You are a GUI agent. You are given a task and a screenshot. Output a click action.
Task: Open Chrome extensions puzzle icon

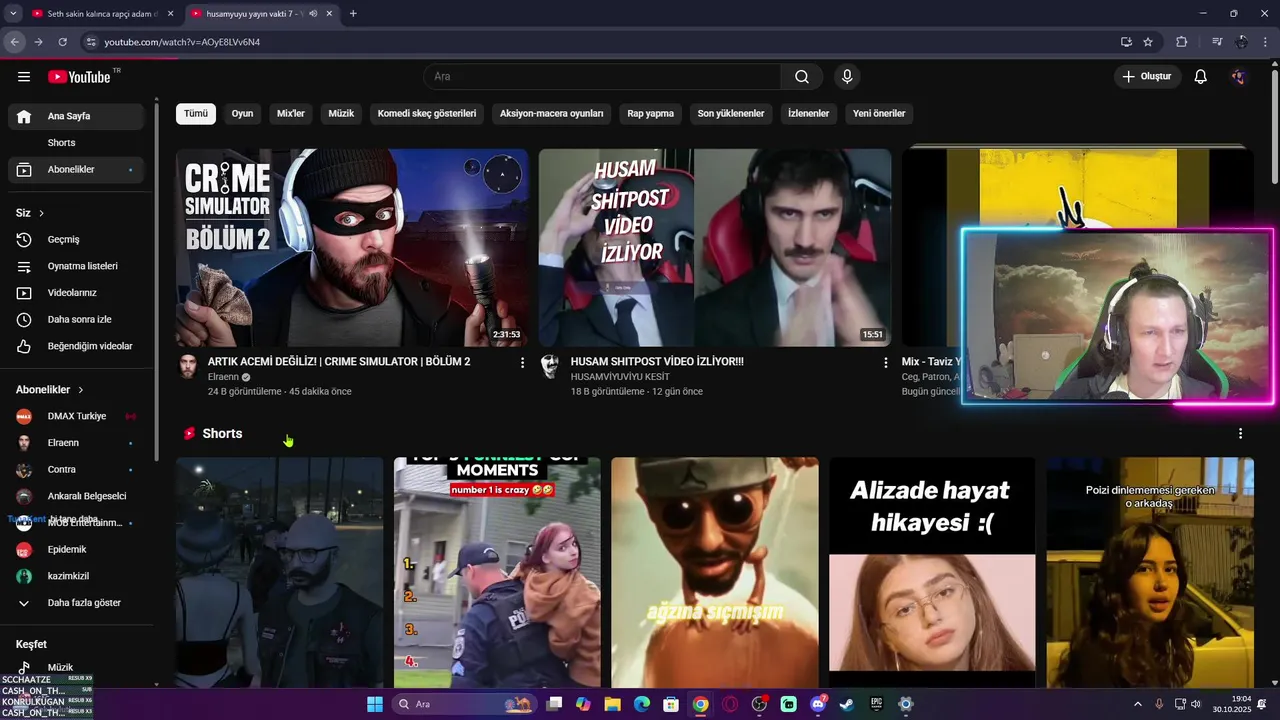pos(1181,42)
